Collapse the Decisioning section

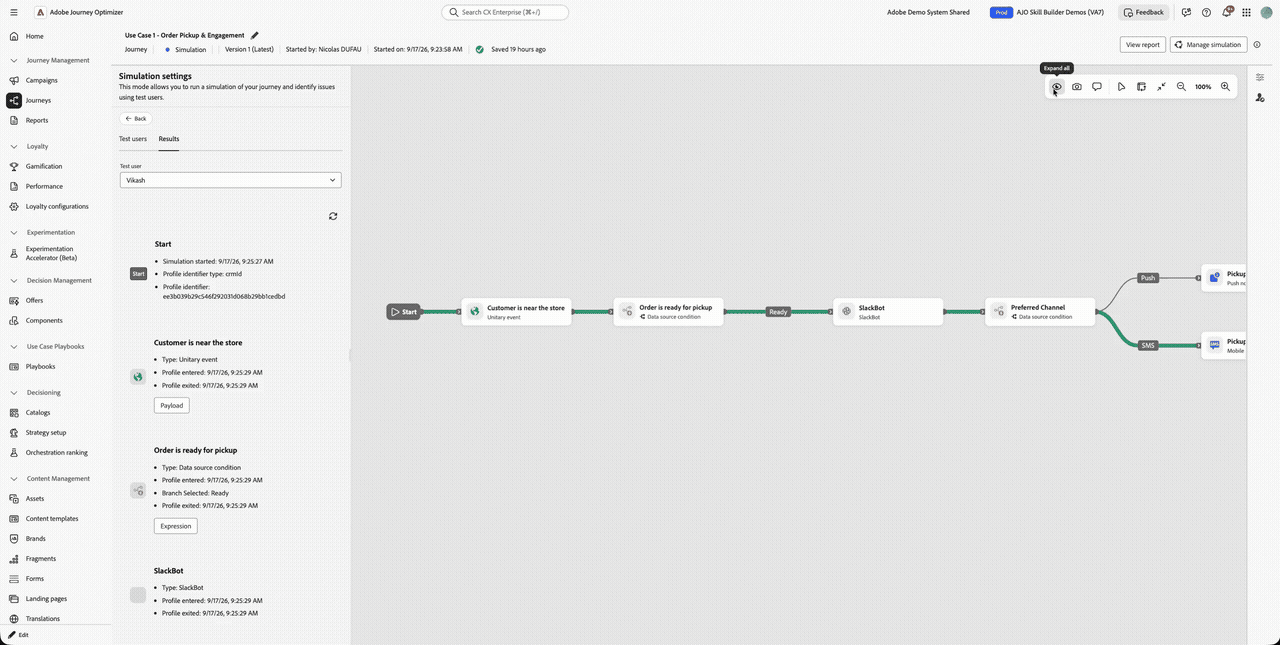click(x=14, y=392)
